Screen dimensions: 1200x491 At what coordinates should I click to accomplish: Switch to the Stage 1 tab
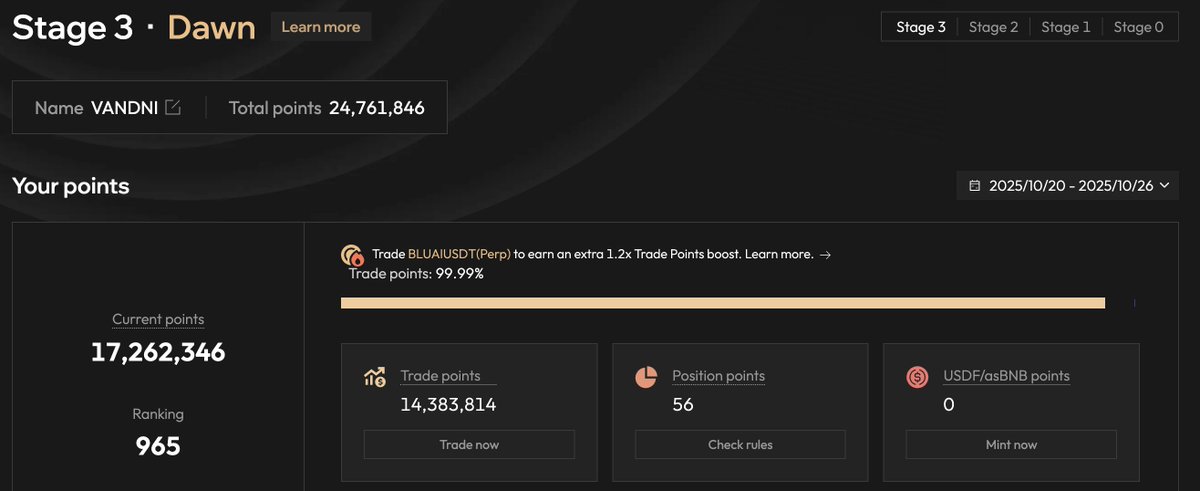(x=1066, y=27)
